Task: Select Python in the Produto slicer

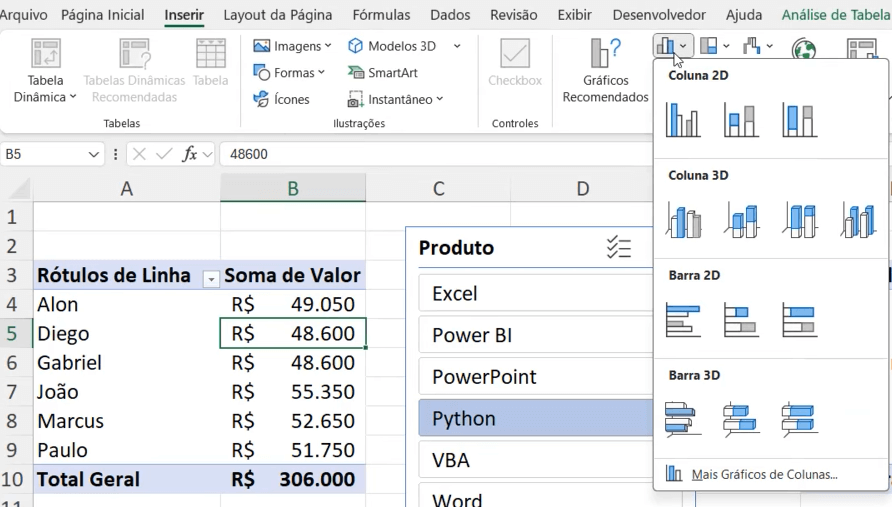Action: click(x=535, y=418)
